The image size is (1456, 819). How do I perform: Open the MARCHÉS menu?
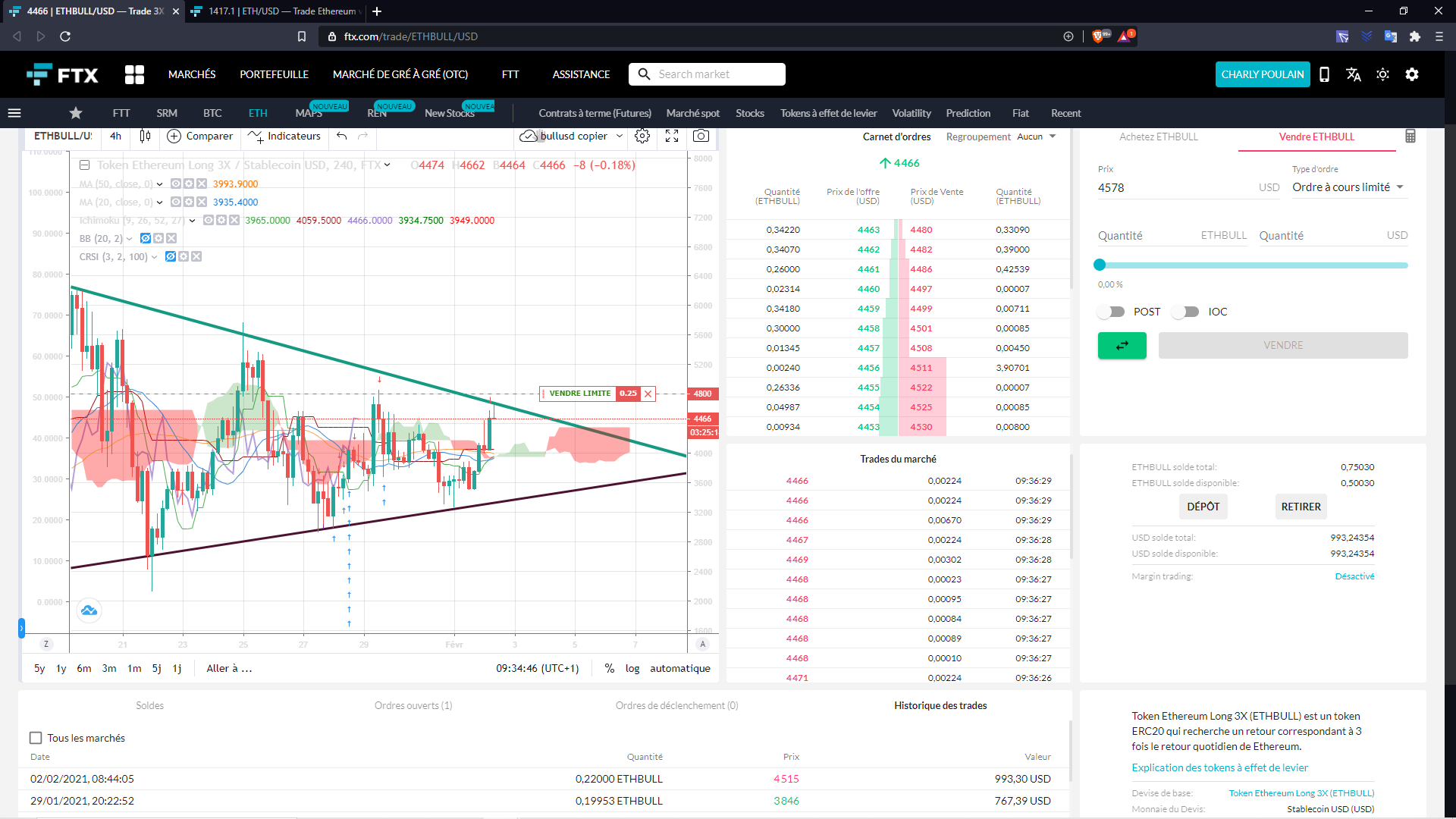click(192, 74)
